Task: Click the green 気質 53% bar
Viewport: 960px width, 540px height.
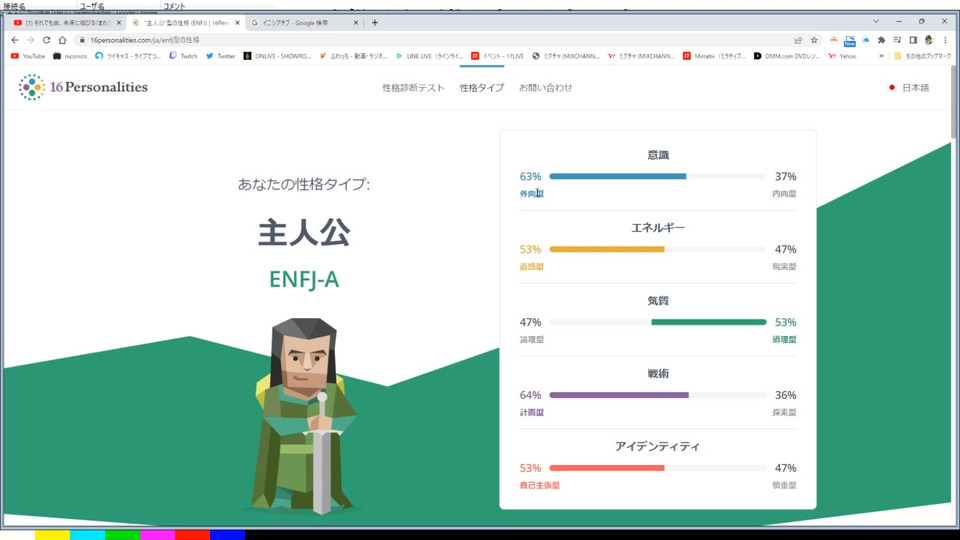Action: [709, 322]
